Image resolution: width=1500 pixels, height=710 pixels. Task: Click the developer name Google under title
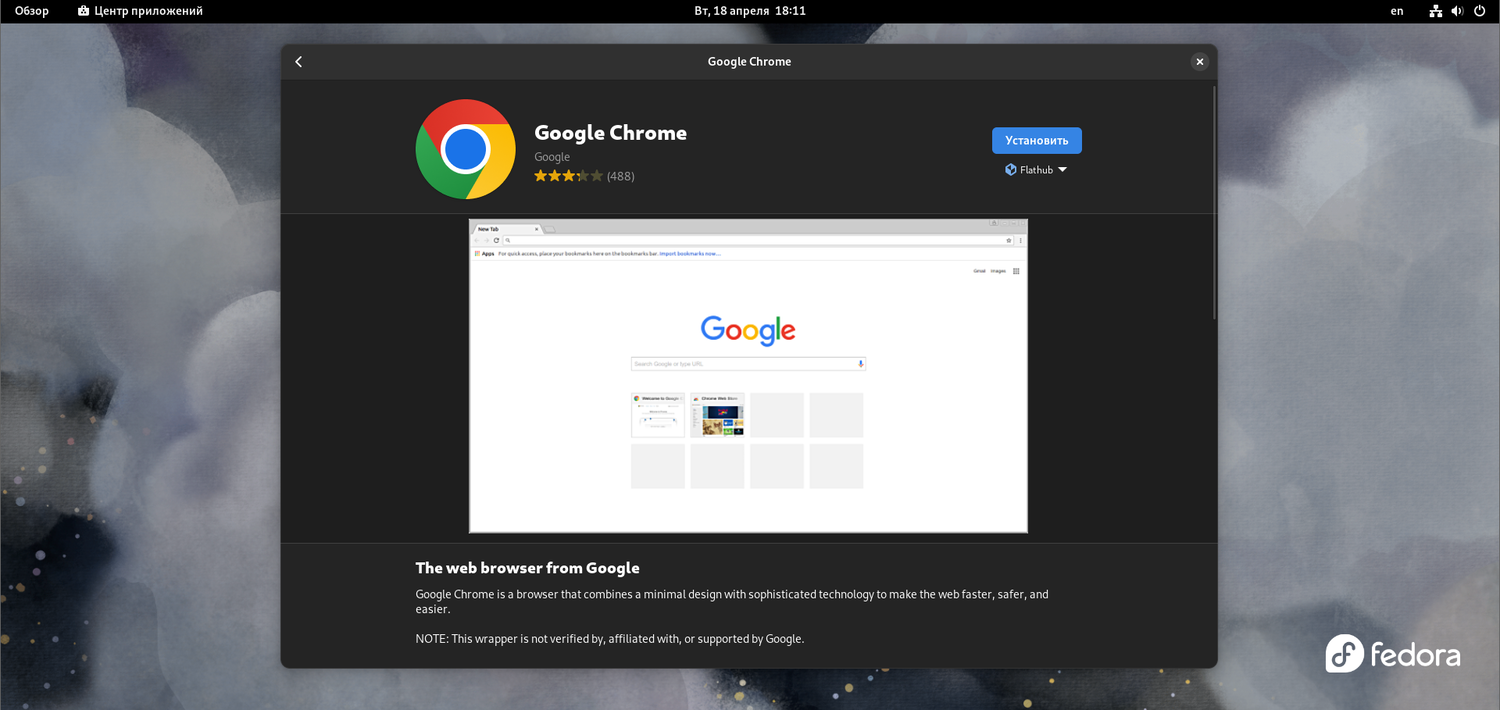[x=552, y=157]
